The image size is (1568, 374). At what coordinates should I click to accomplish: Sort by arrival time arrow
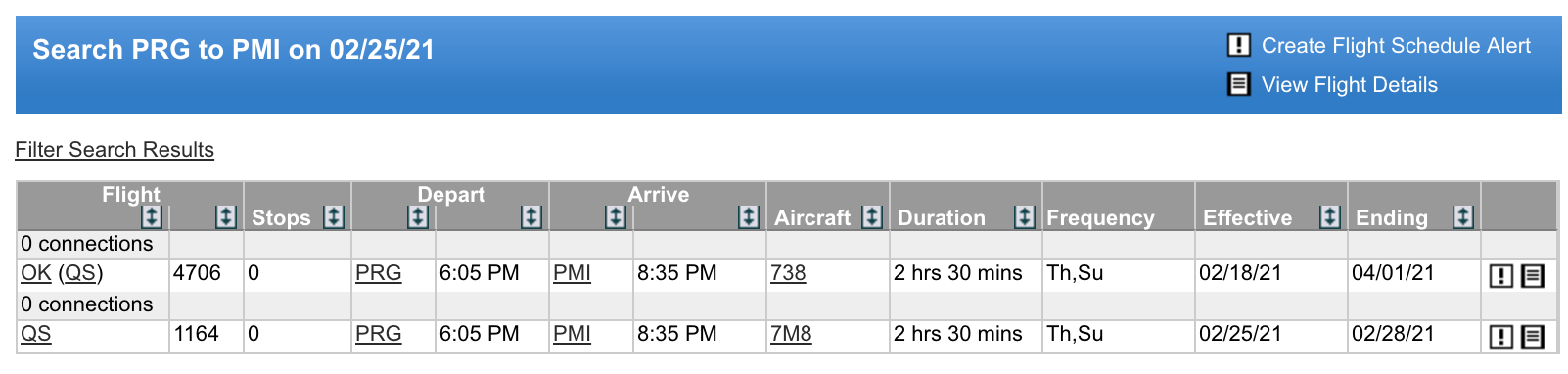pyautogui.click(x=749, y=216)
